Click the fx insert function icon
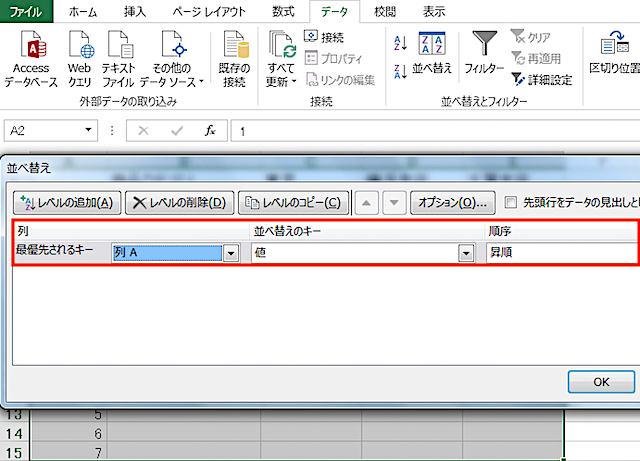This screenshot has width=640, height=461. pos(210,131)
